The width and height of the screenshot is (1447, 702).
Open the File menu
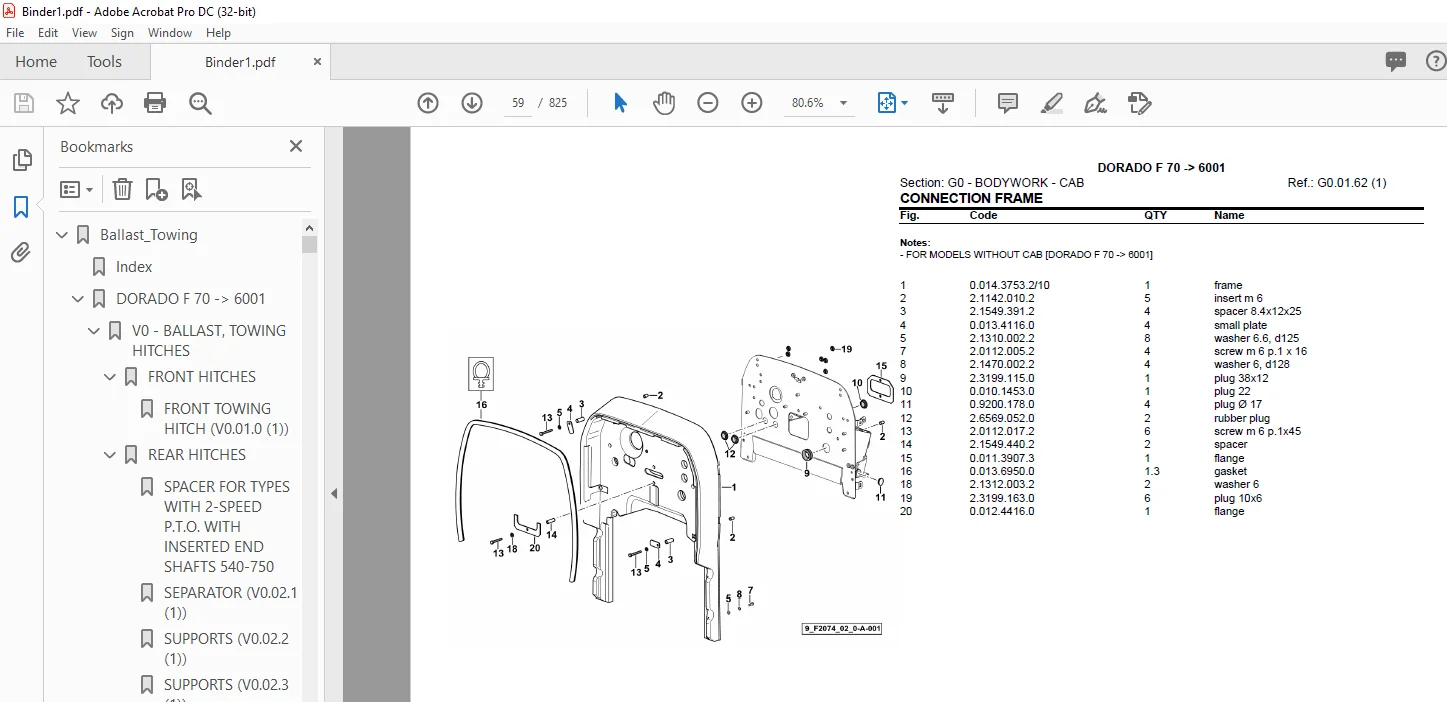point(15,33)
